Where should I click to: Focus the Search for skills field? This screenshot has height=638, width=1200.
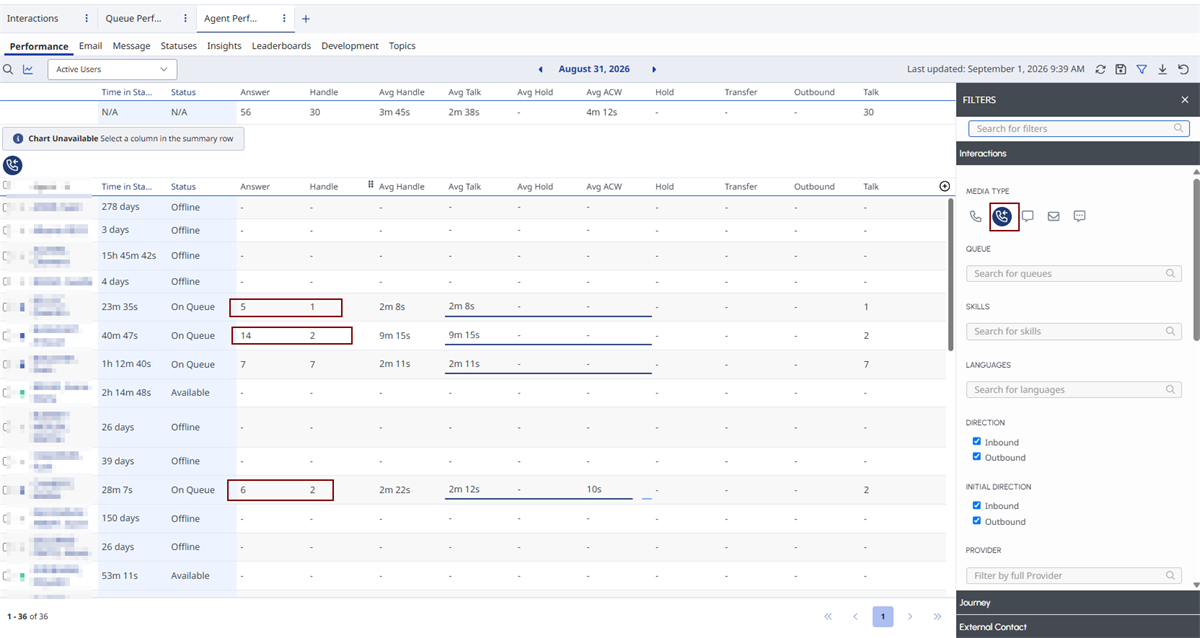pyautogui.click(x=1074, y=331)
